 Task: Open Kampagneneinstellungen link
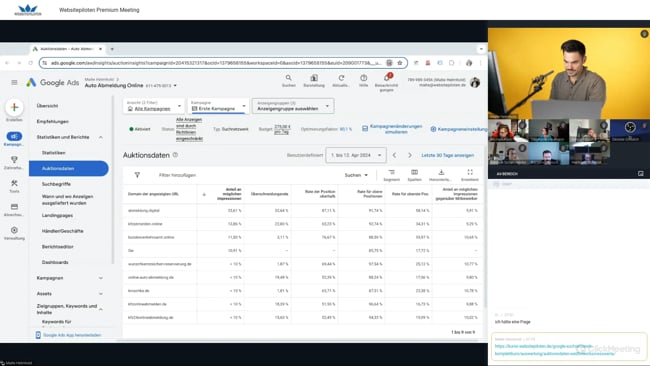click(459, 129)
